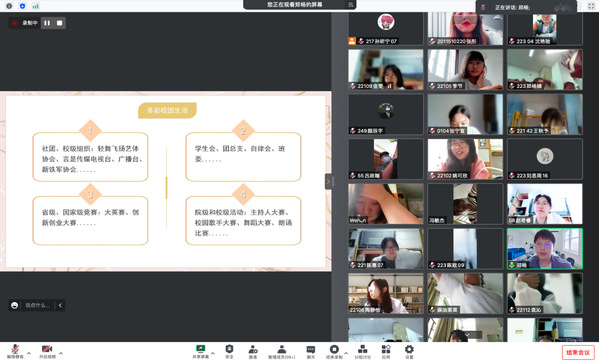
Task: Click the say something chat input
Action: [x=37, y=305]
